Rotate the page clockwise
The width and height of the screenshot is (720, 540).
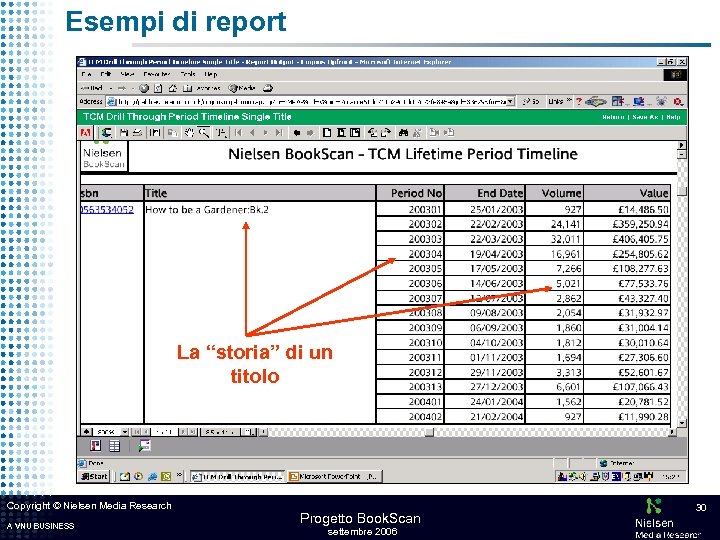point(386,133)
